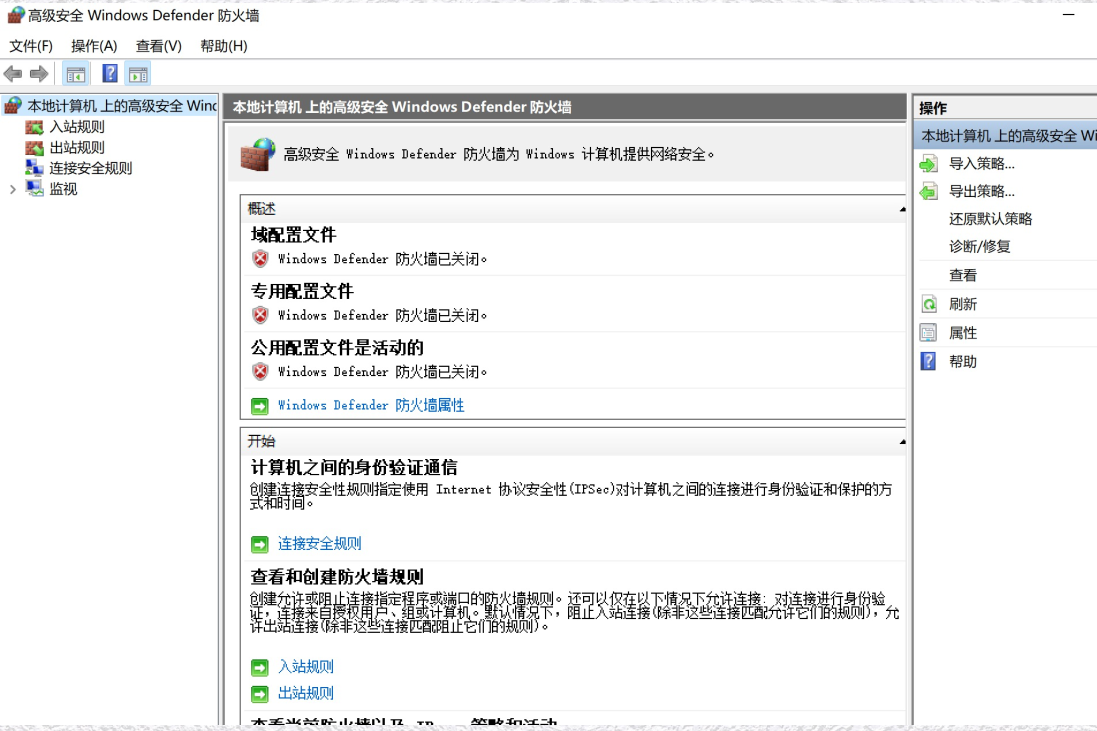Toggle the show/hide action pane toolbar icon
1097x731 pixels.
139,73
